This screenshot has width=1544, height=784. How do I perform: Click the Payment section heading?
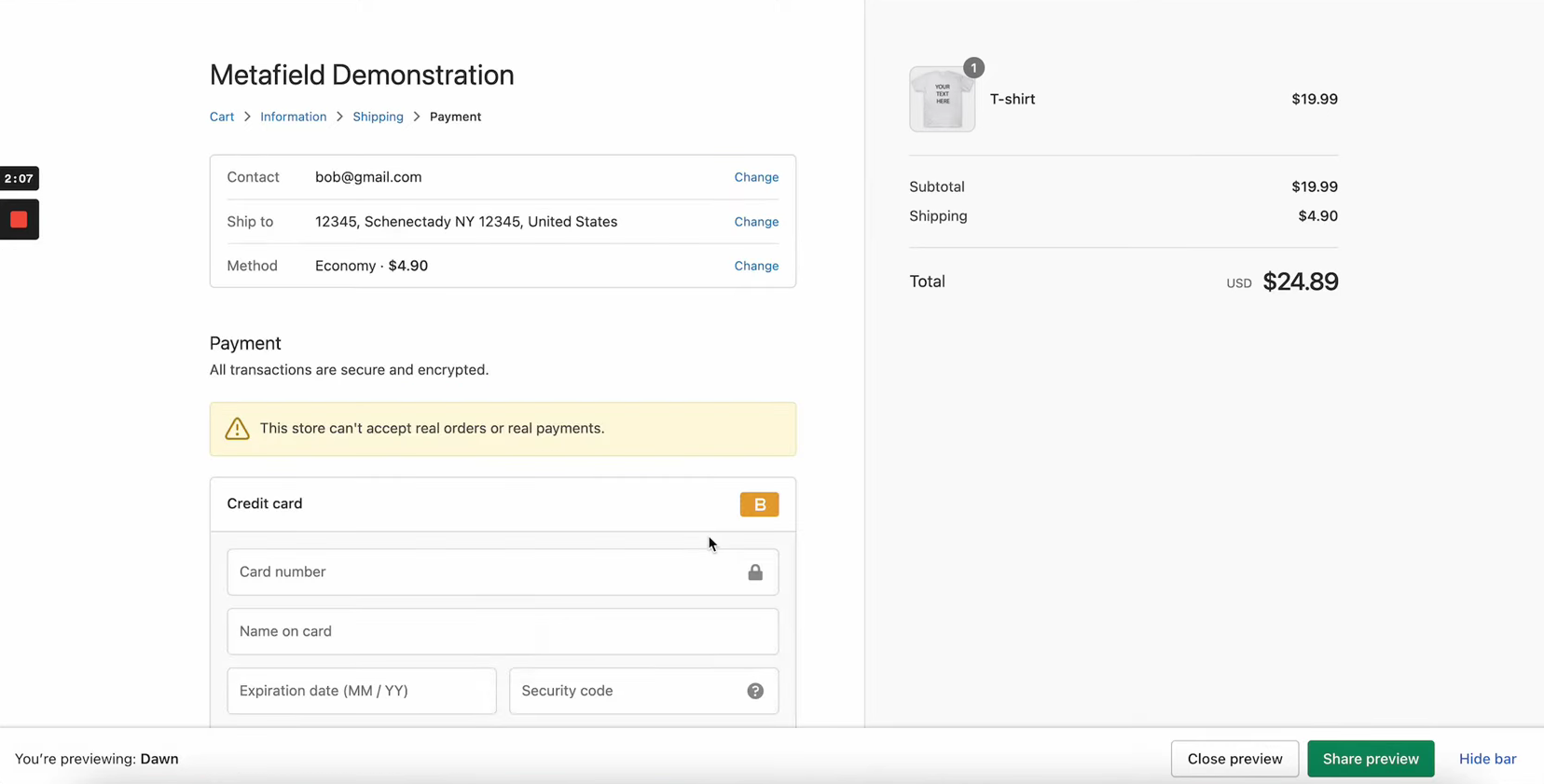click(245, 343)
